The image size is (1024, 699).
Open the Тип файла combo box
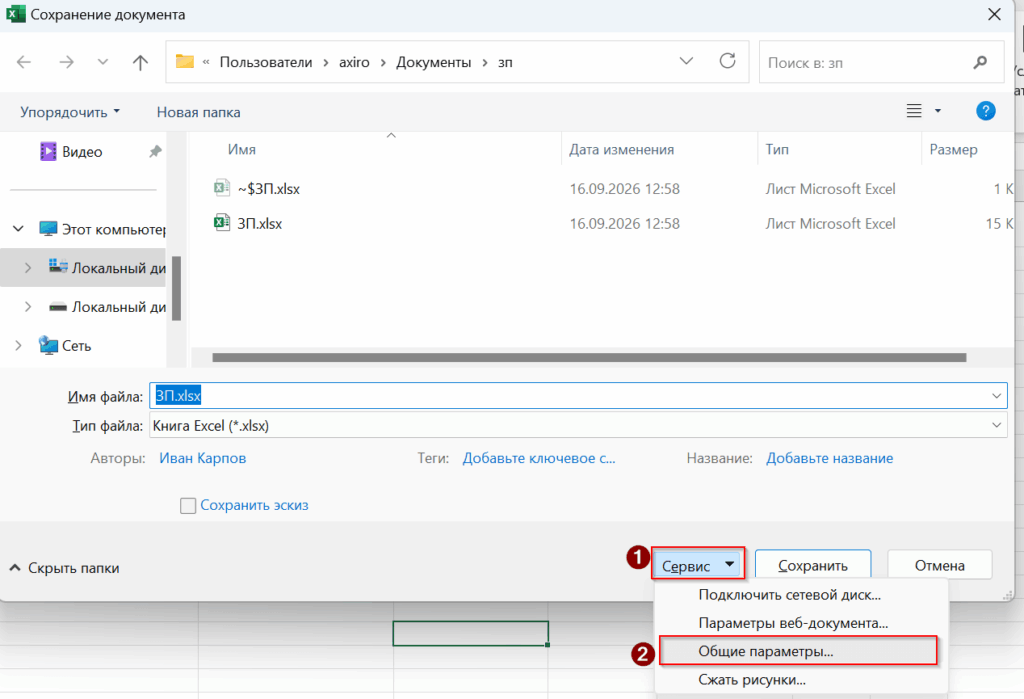pyautogui.click(x=578, y=426)
